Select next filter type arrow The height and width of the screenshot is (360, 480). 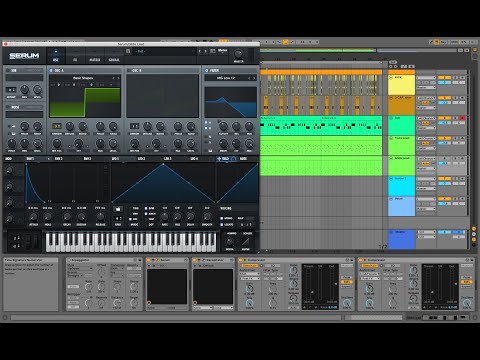(x=254, y=78)
